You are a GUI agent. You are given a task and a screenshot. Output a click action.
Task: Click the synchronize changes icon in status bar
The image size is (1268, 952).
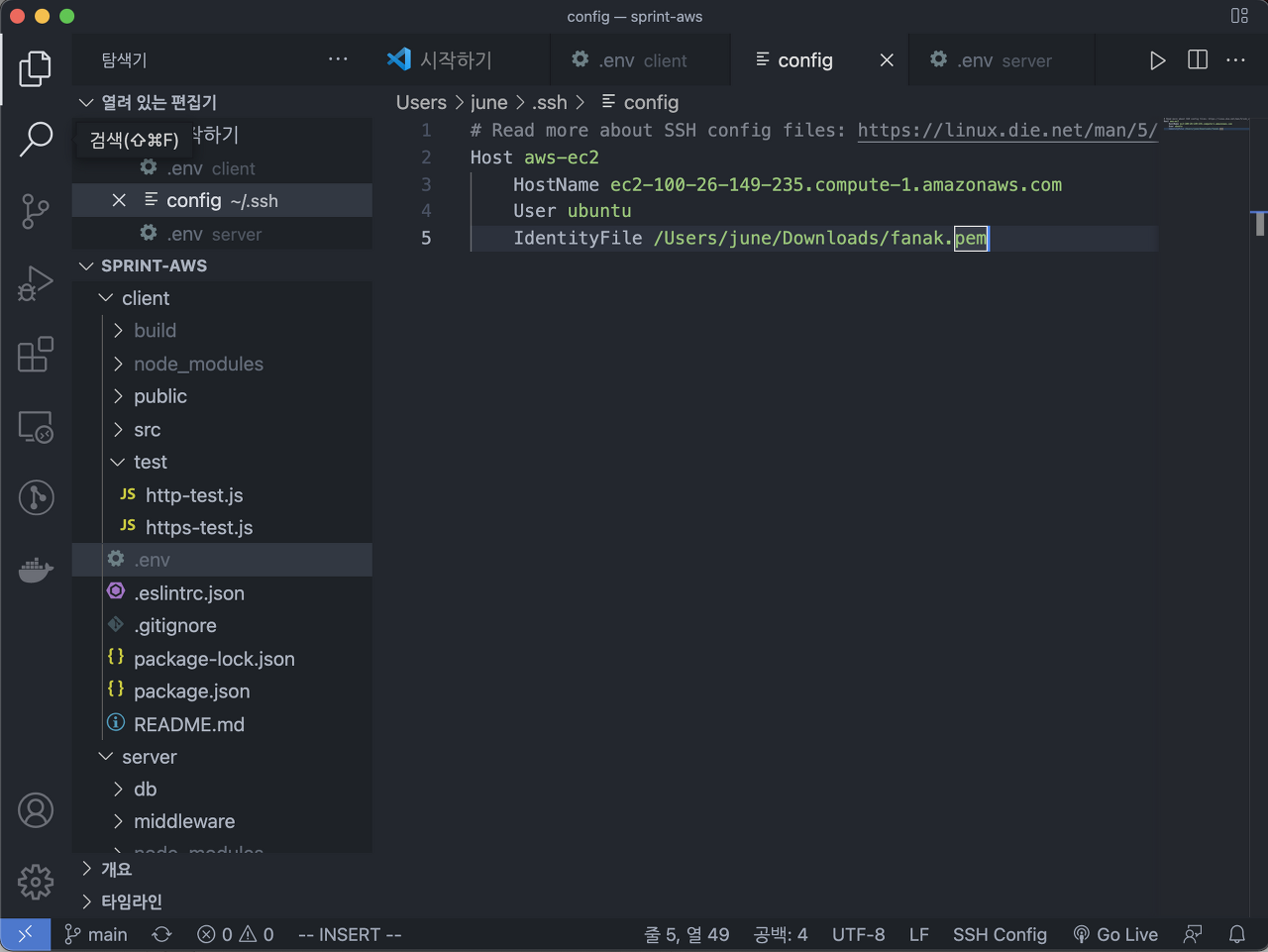(x=161, y=934)
